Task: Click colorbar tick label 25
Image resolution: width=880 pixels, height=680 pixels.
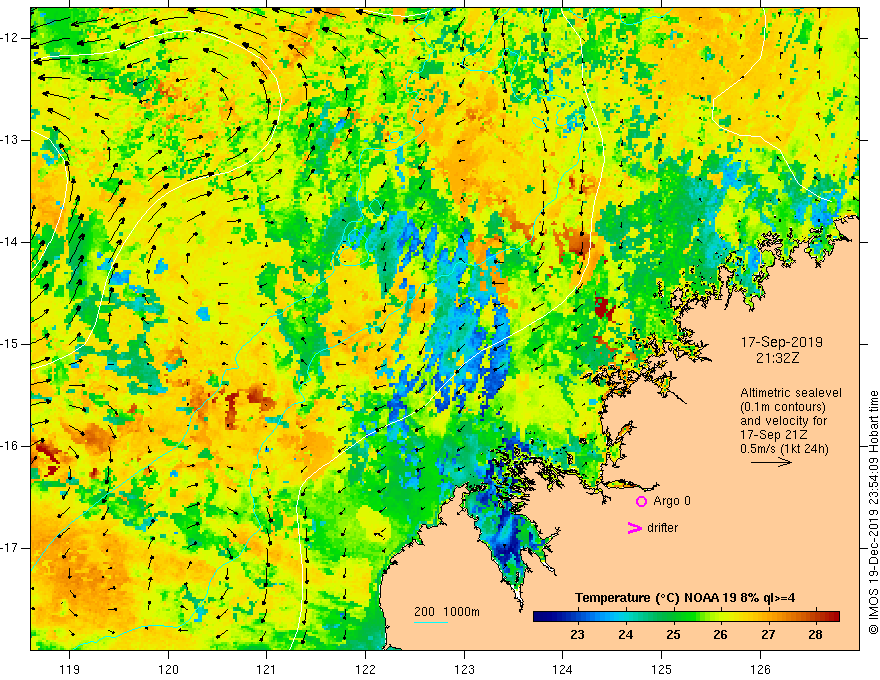Action: point(673,635)
